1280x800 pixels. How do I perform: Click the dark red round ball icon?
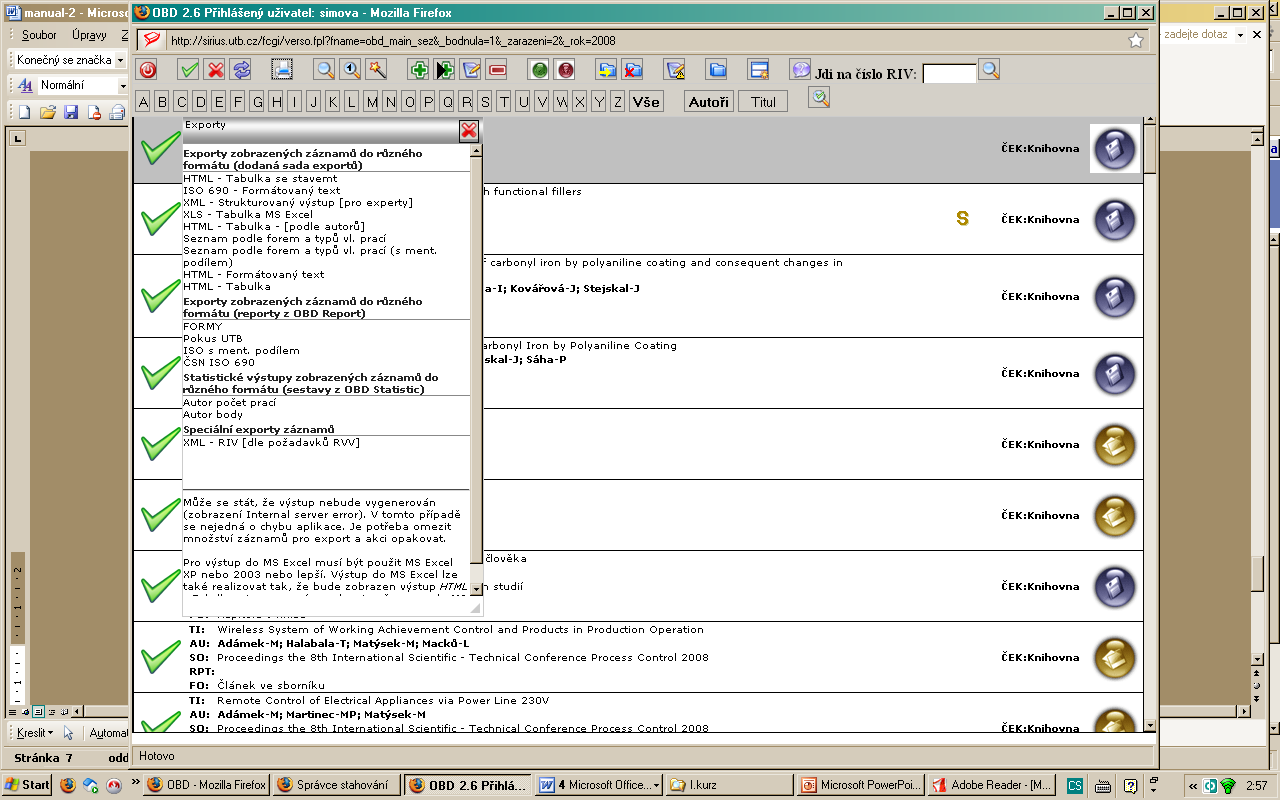[x=565, y=70]
